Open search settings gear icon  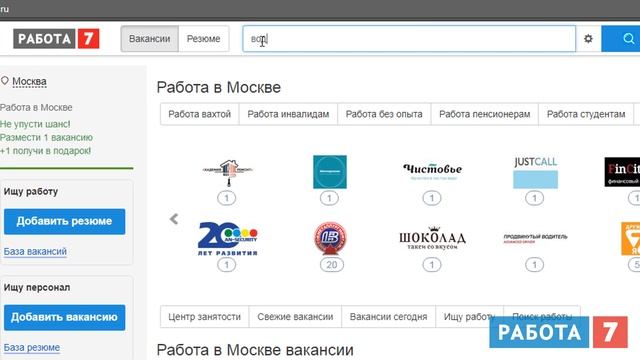point(588,39)
